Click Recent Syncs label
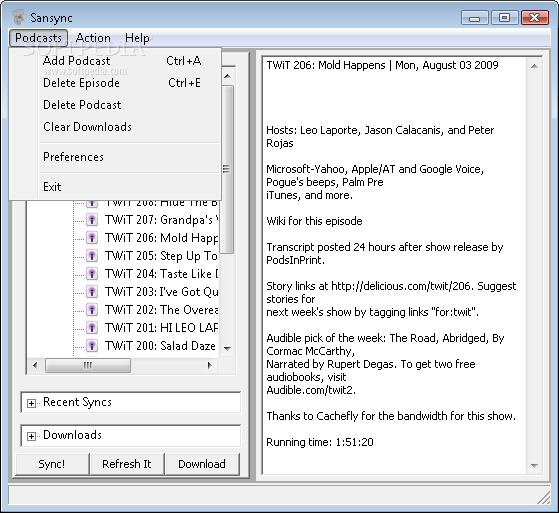Viewport: 559px width, 513px height. 77,402
